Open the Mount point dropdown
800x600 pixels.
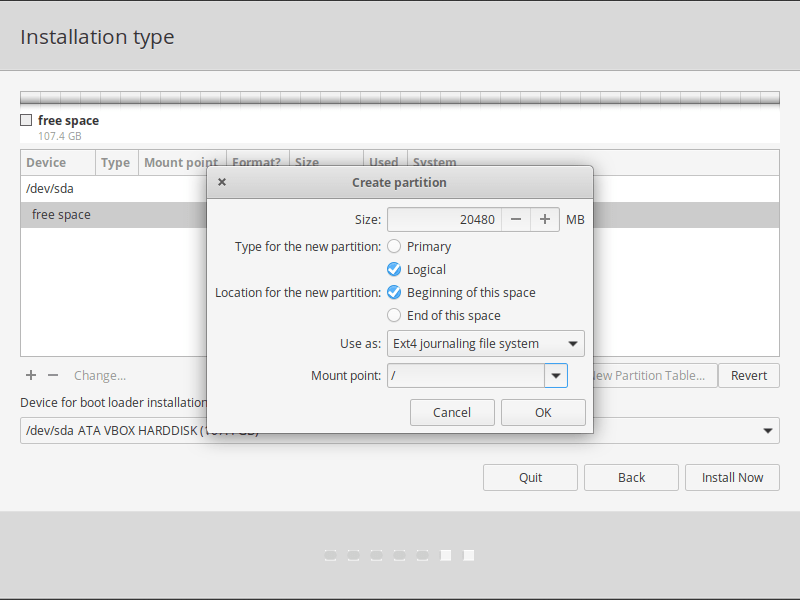pyautogui.click(x=556, y=375)
